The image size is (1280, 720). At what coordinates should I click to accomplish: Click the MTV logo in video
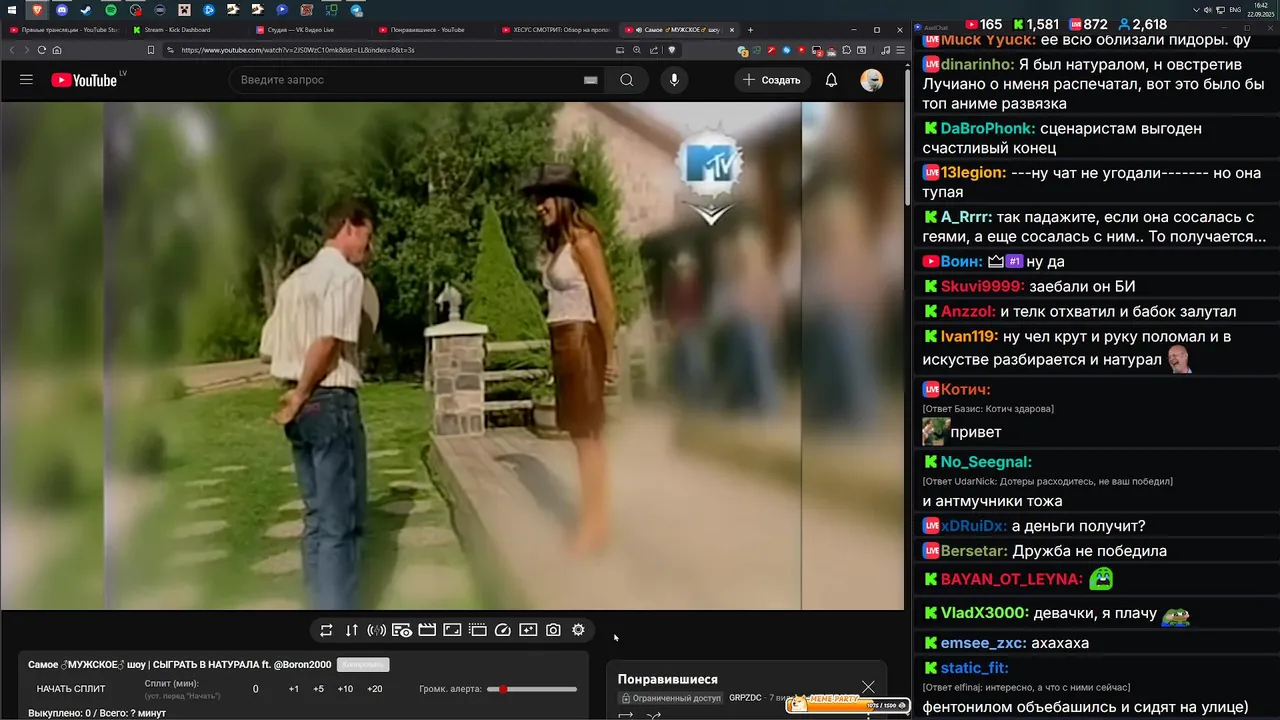710,163
